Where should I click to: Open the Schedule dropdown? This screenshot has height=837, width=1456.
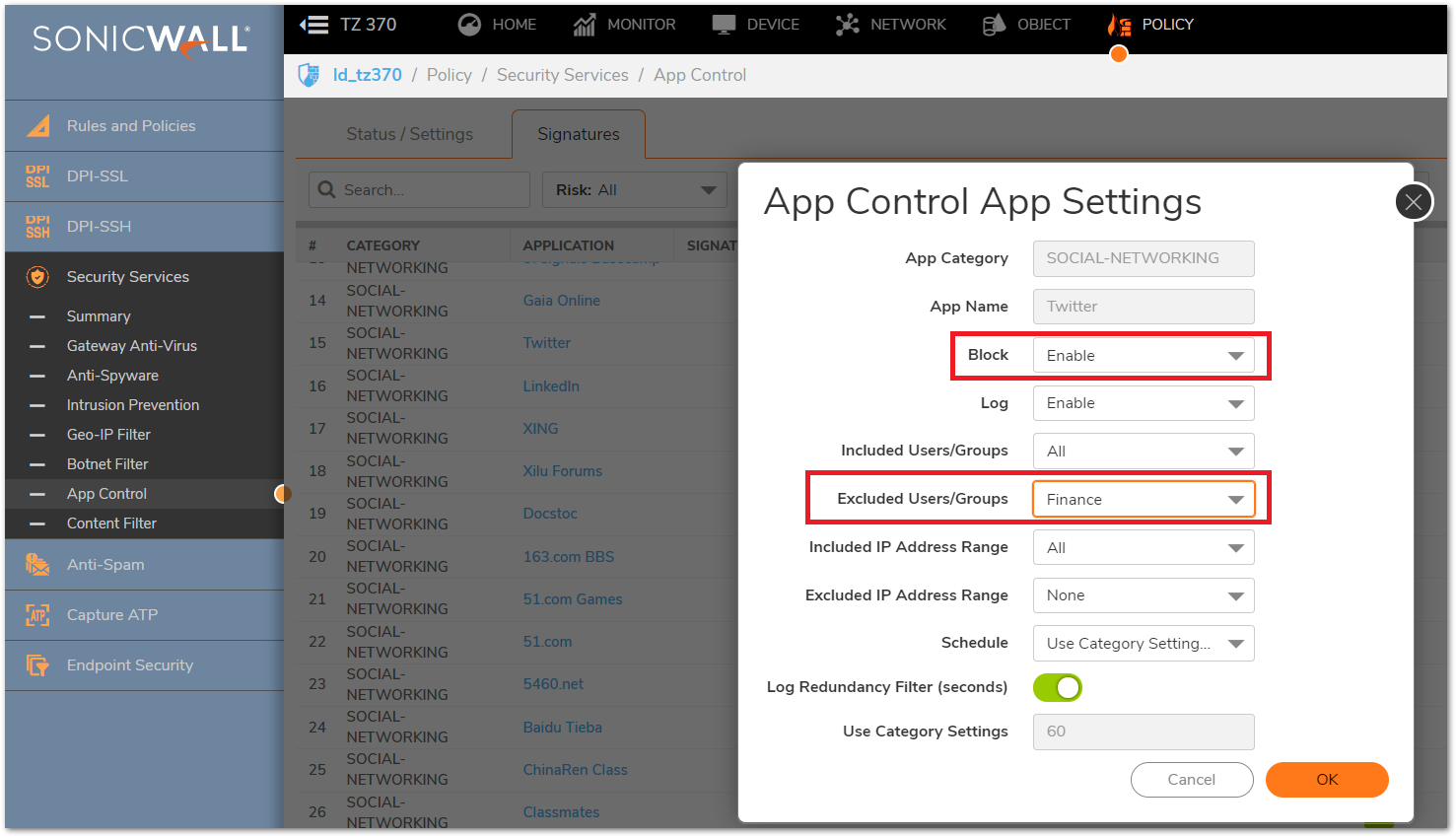1143,644
